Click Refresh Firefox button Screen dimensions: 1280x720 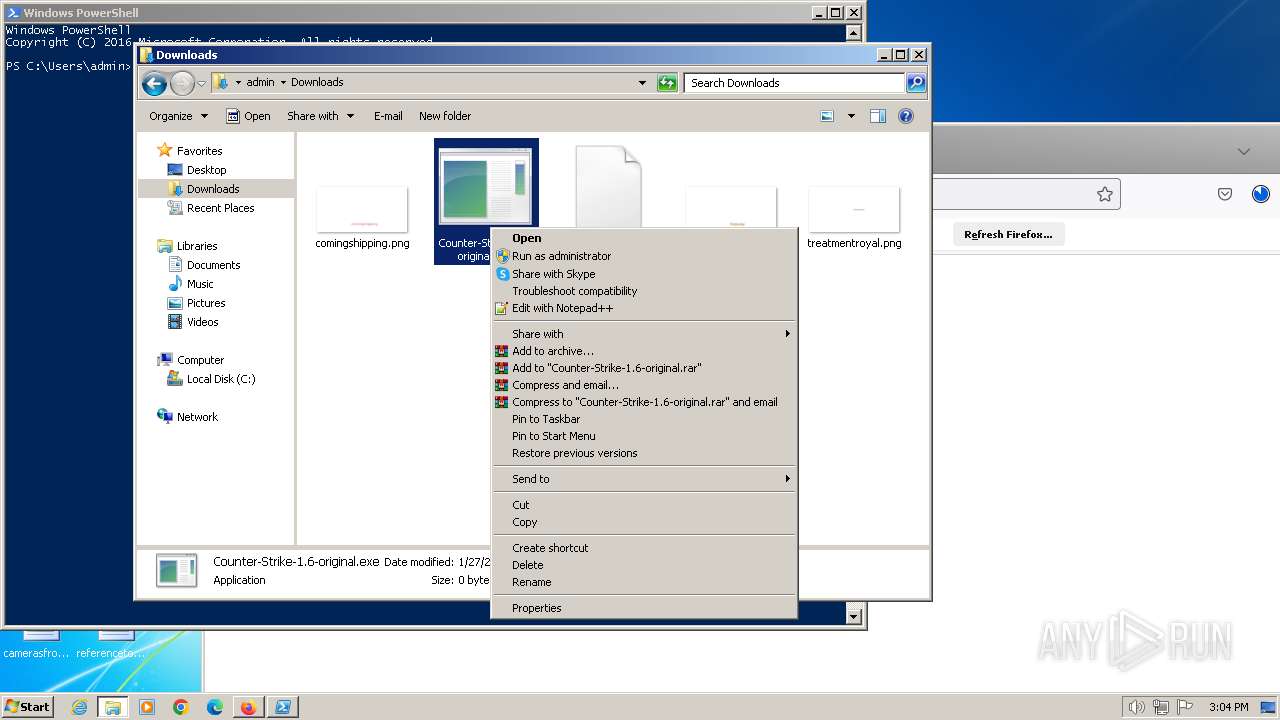click(1008, 234)
